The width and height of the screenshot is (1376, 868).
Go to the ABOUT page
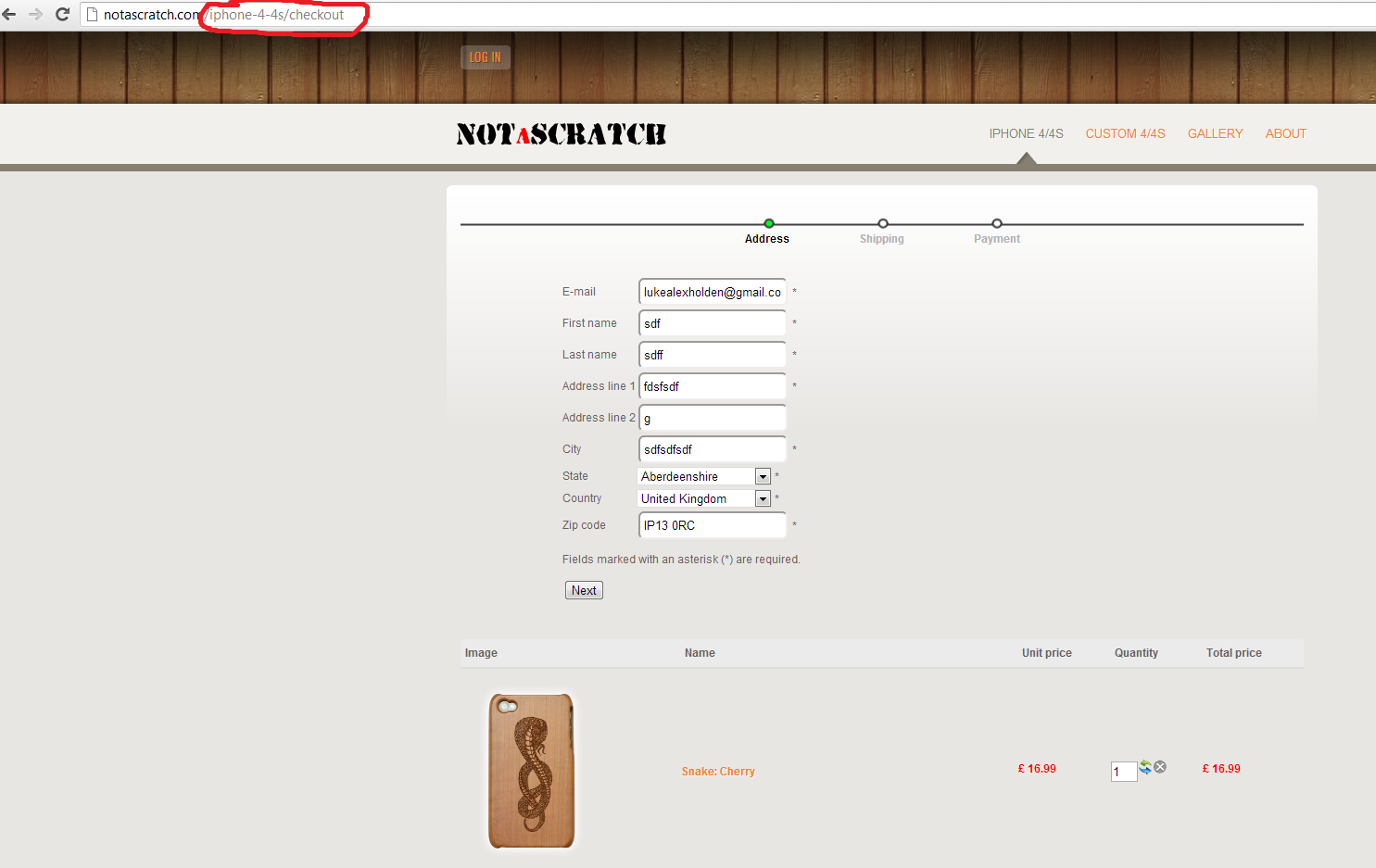tap(1286, 133)
